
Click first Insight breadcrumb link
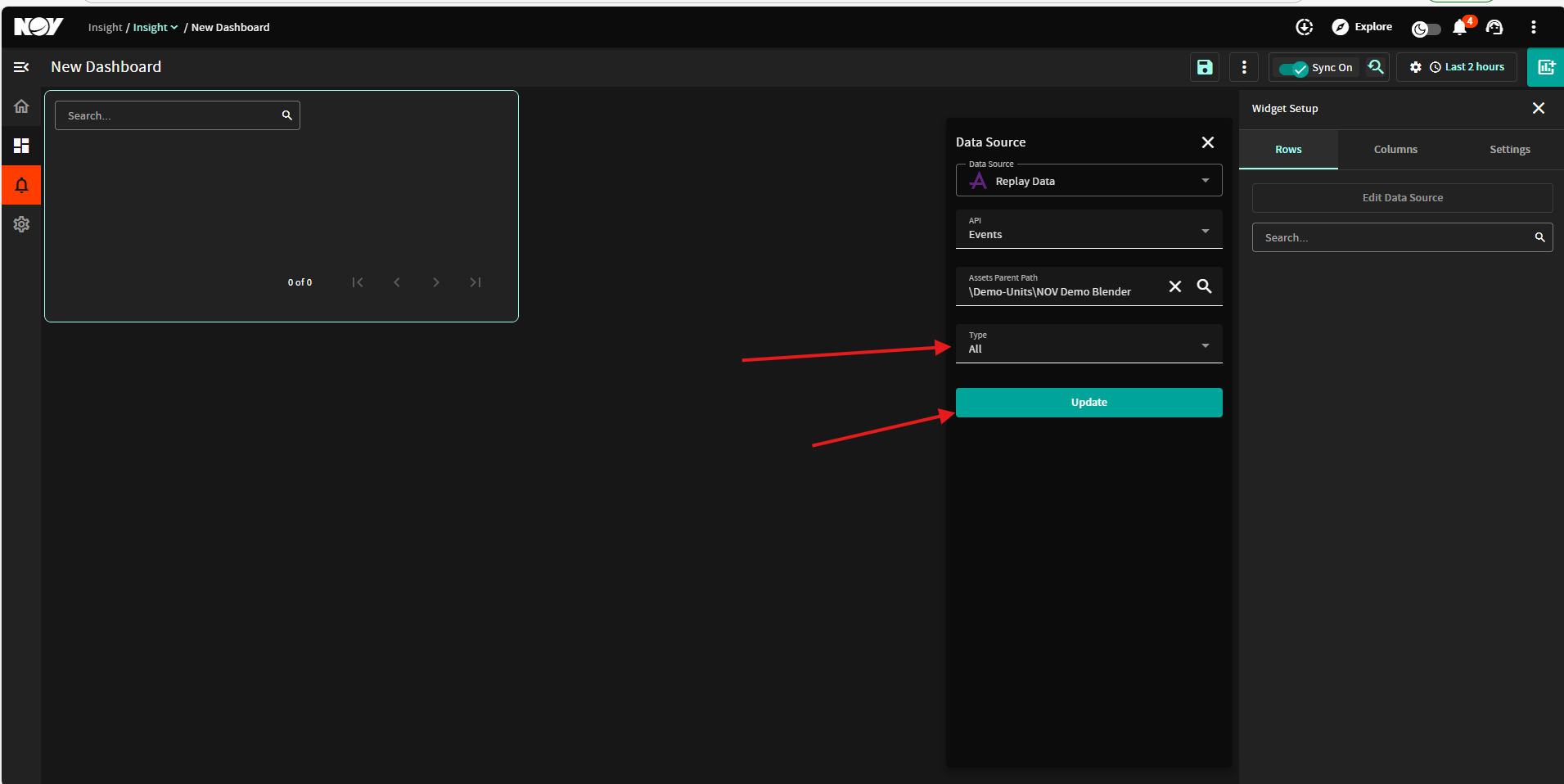[105, 27]
